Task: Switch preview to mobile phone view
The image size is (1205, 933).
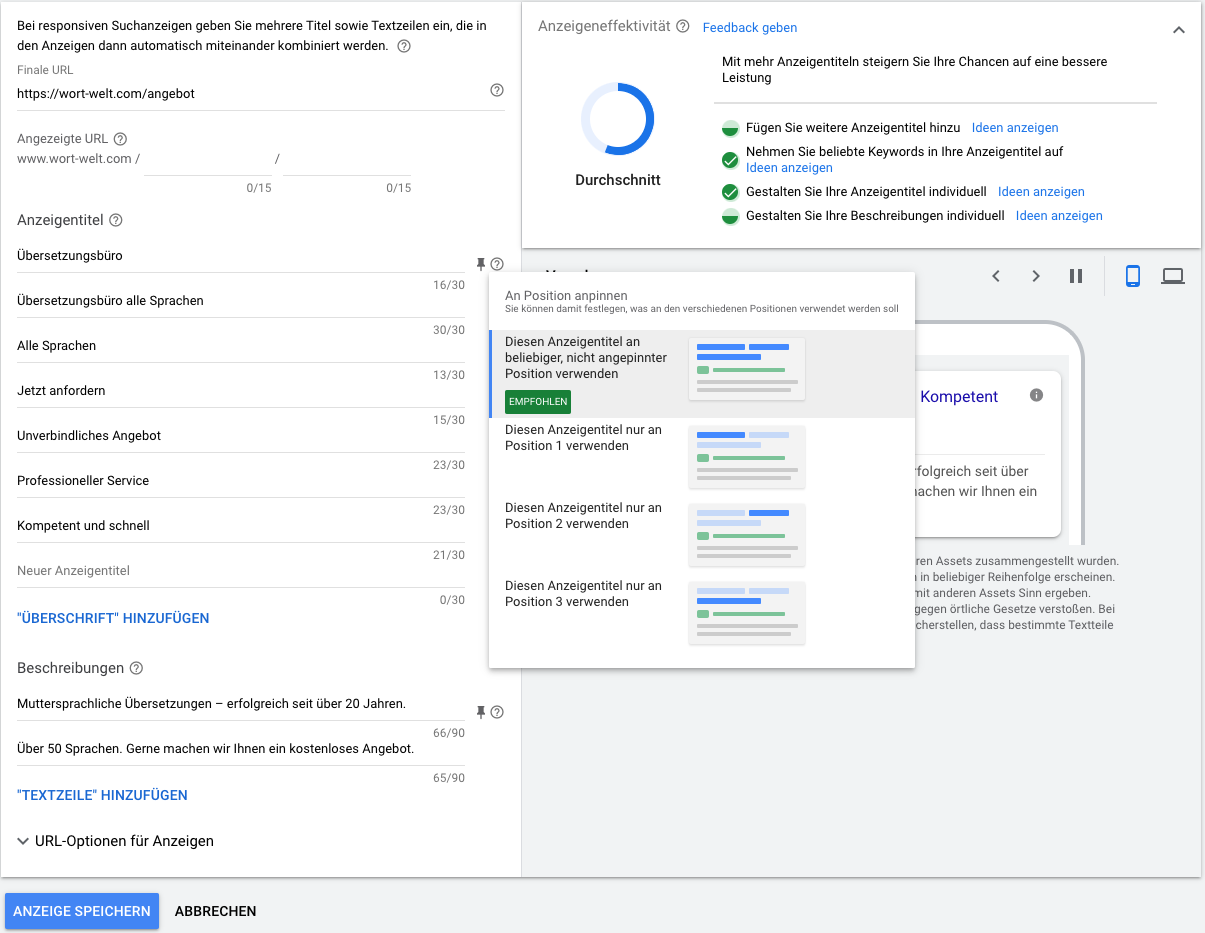Action: click(1132, 276)
